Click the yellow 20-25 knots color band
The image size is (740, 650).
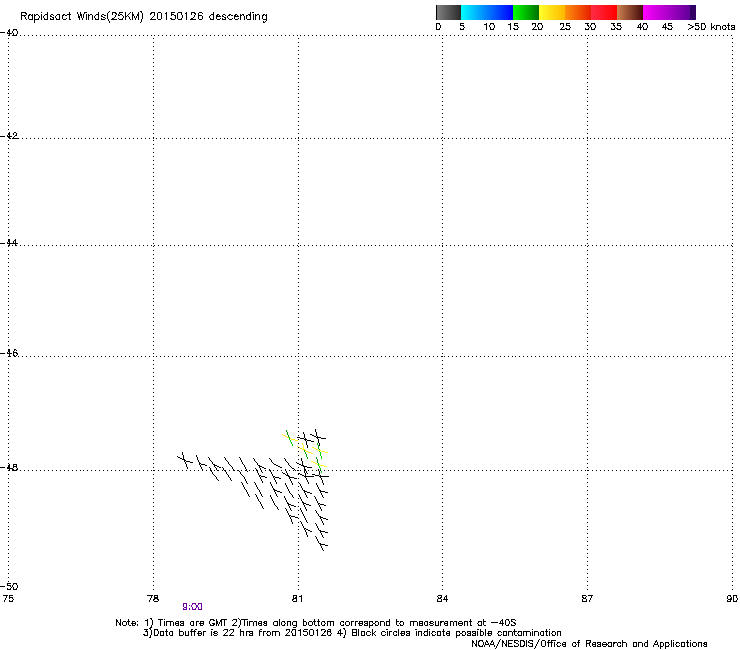tap(552, 12)
